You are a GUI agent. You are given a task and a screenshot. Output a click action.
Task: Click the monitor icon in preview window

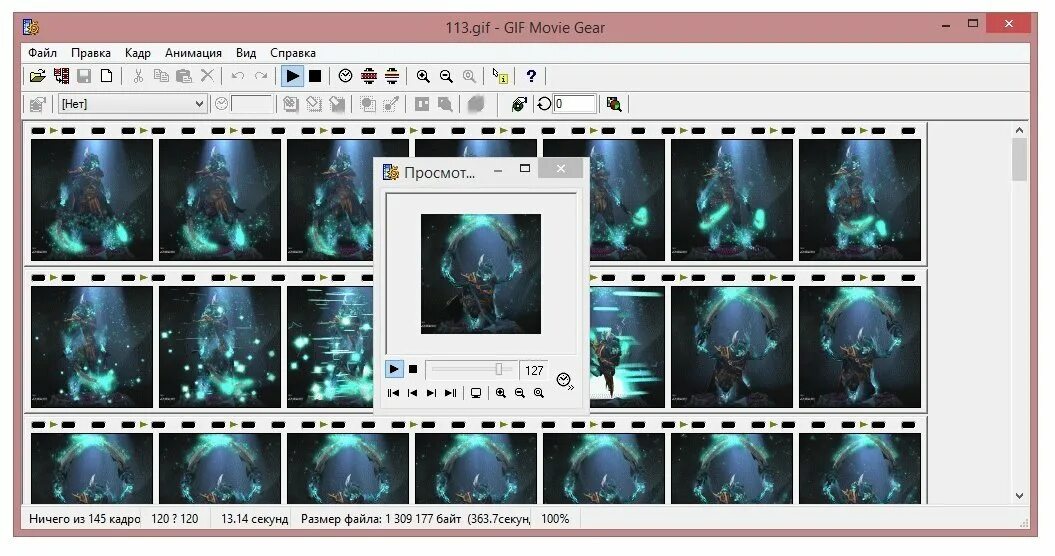point(476,393)
